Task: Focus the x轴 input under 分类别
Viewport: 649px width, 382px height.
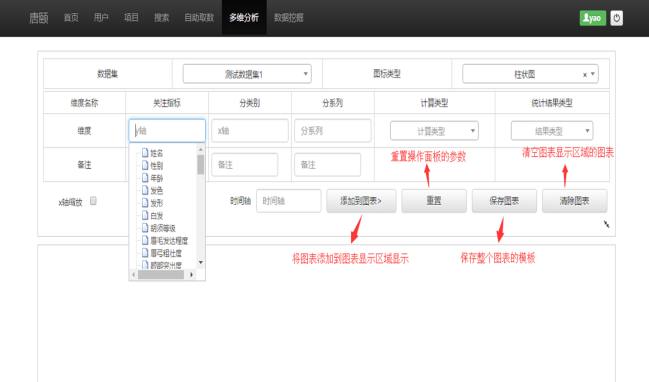Action: [250, 131]
